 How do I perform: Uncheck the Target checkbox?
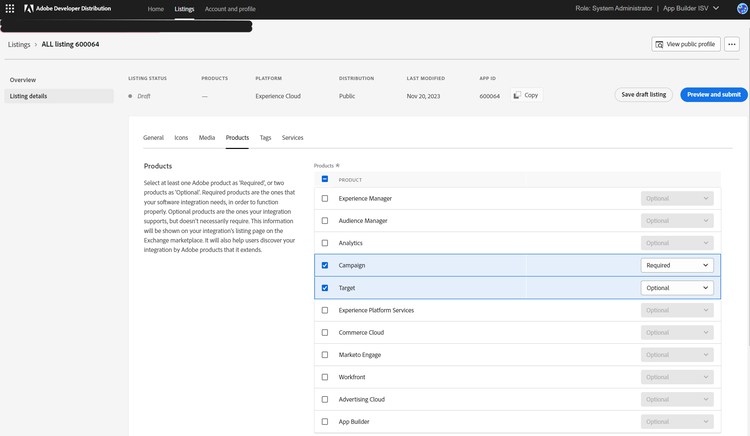point(325,288)
